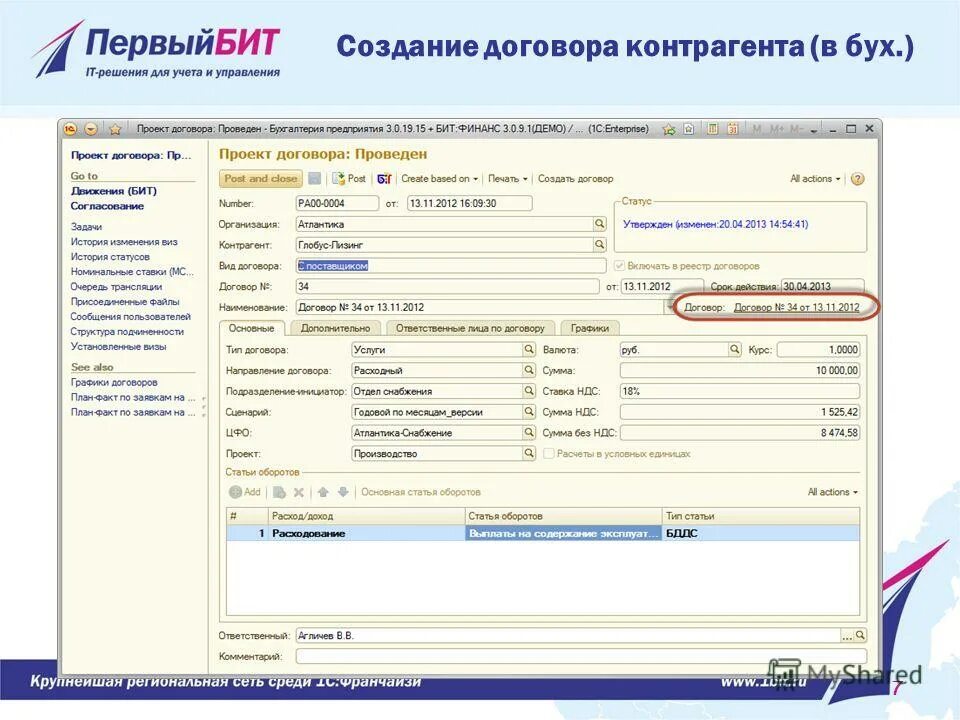Click Сумма field 10 000,00
The image size is (960, 720).
point(740,370)
